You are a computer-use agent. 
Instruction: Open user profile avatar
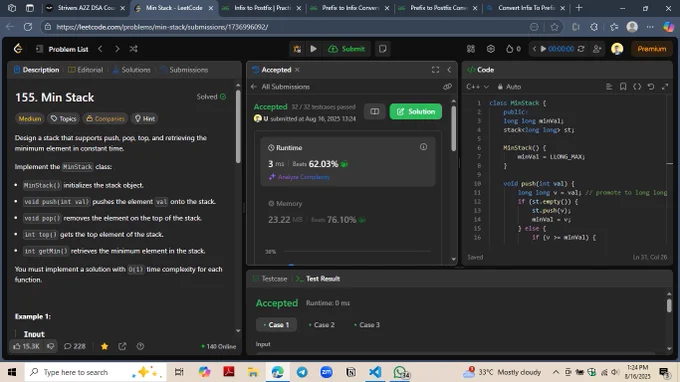pos(617,49)
